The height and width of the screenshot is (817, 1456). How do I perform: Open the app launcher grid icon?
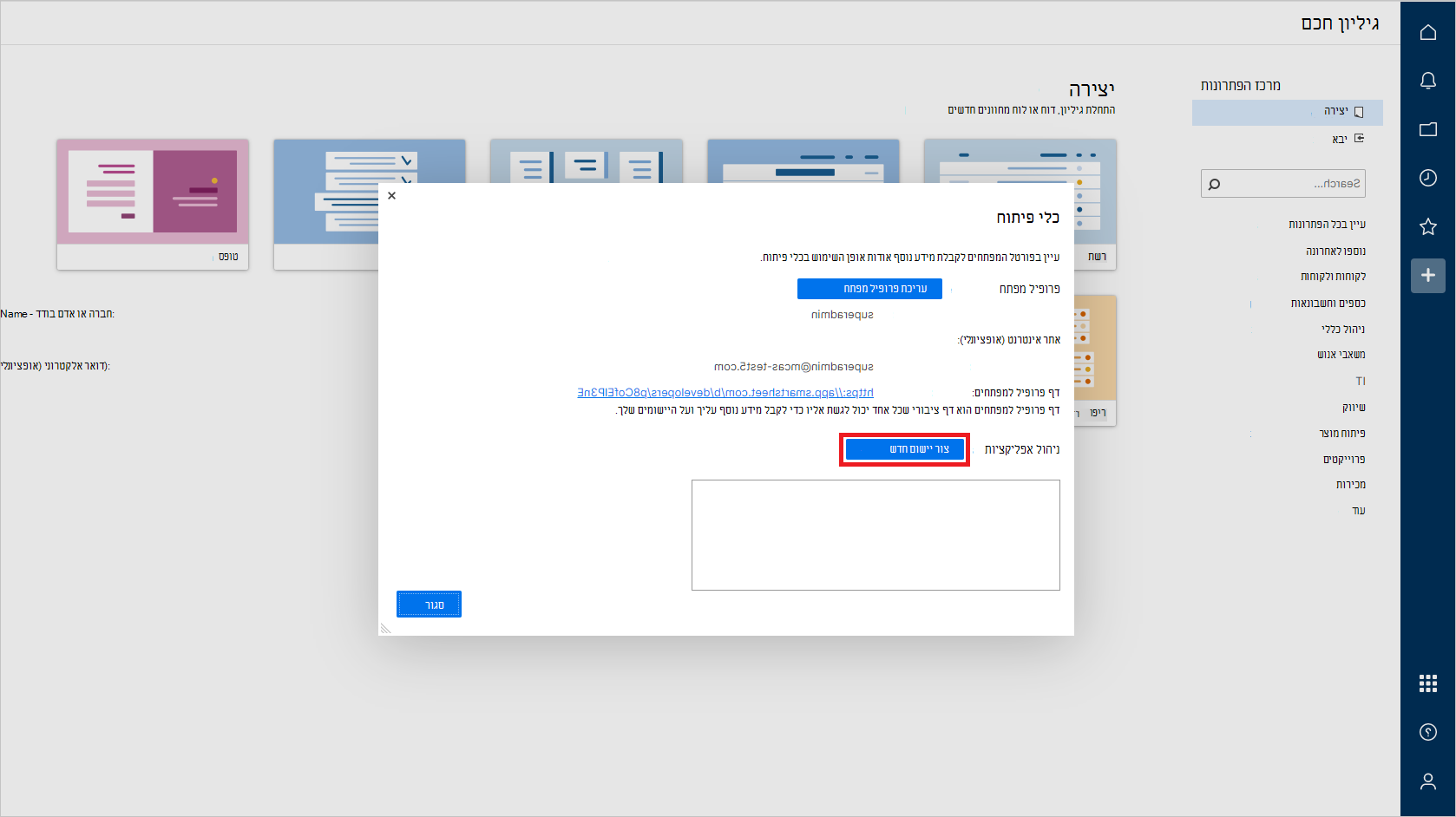(x=1427, y=683)
